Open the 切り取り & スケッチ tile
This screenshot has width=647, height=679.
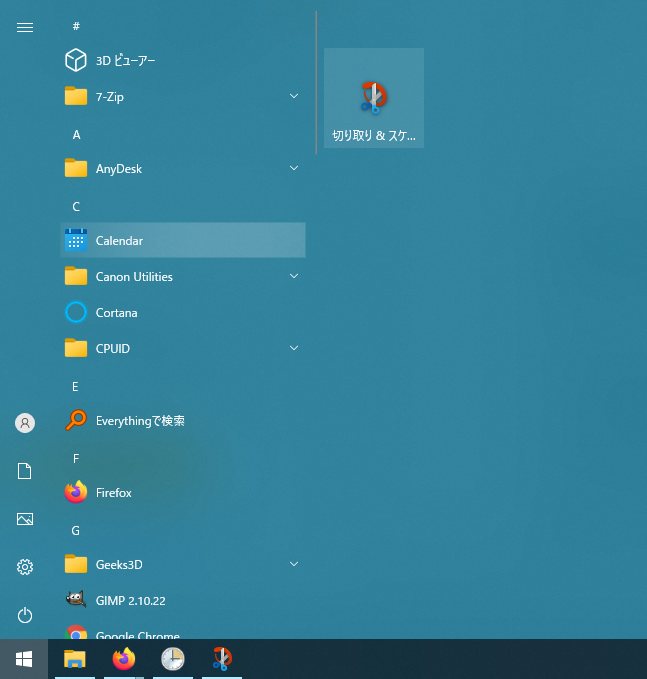[x=374, y=98]
